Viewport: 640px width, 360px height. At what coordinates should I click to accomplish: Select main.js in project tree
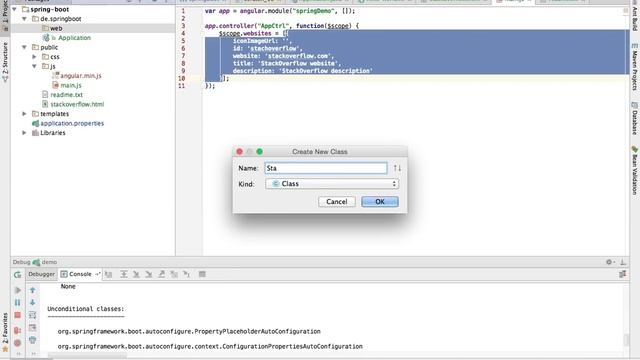(x=71, y=85)
